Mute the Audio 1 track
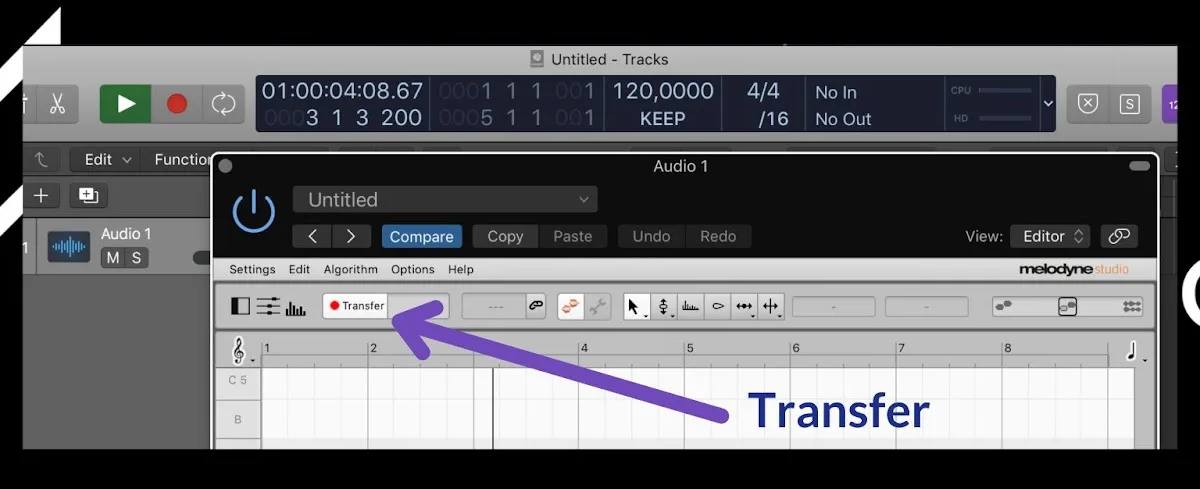 113,258
